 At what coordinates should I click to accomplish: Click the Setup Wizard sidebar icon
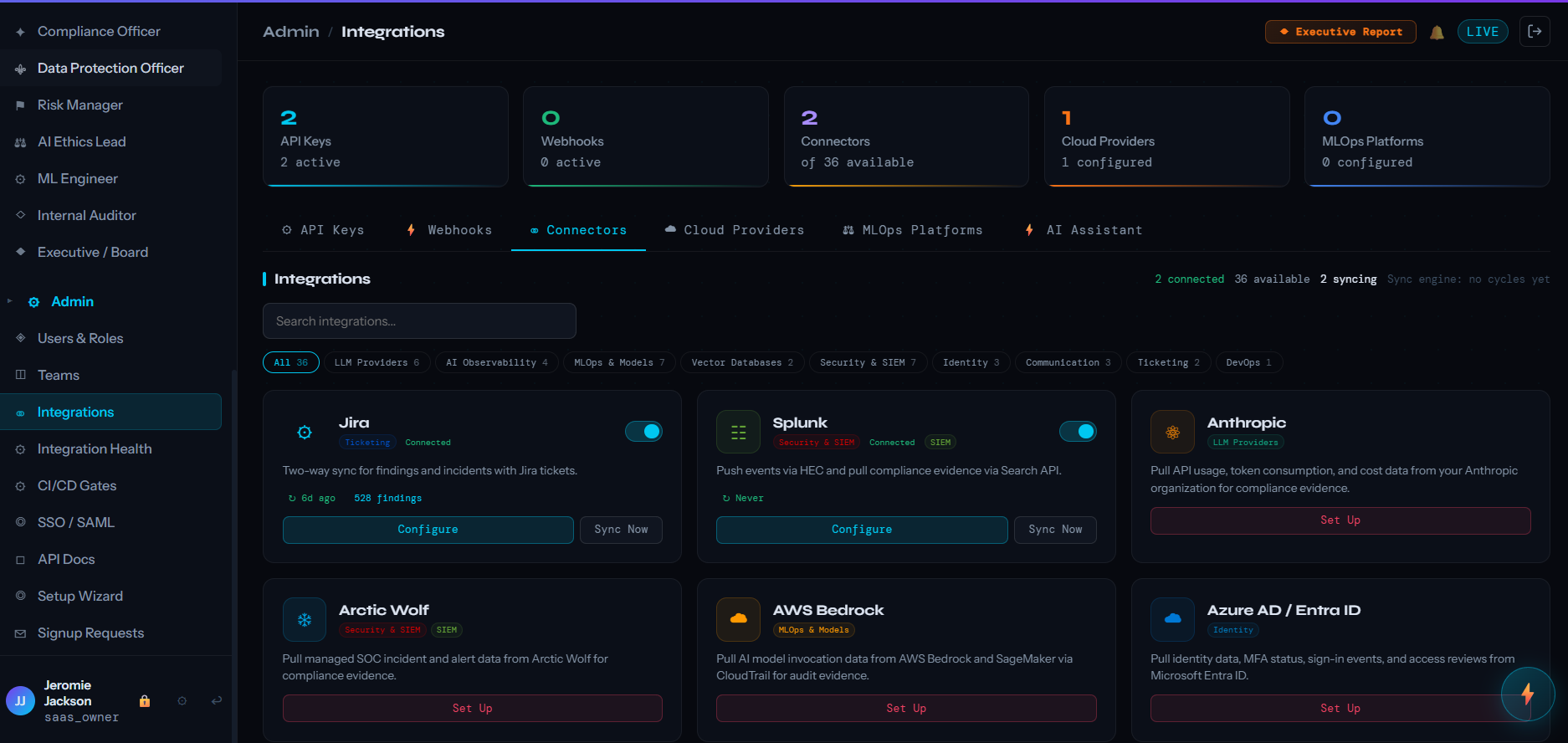click(x=20, y=596)
